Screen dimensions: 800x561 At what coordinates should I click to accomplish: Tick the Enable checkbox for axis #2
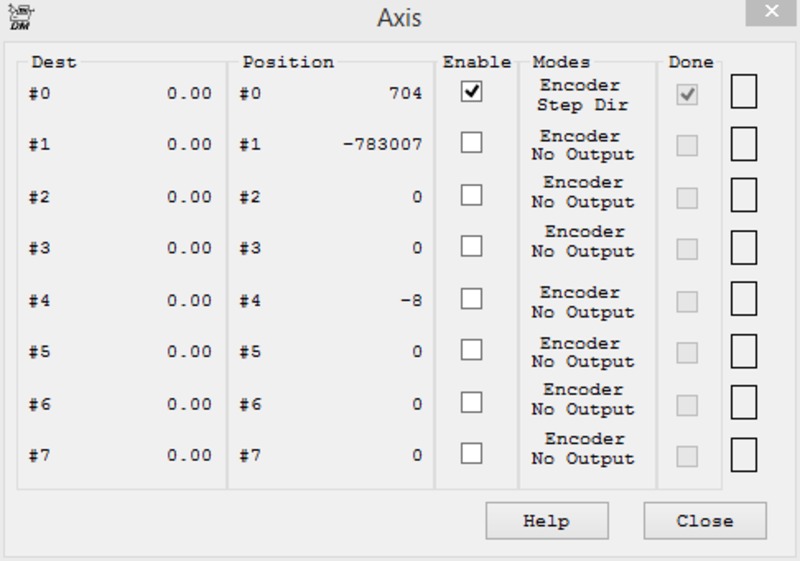(x=471, y=195)
